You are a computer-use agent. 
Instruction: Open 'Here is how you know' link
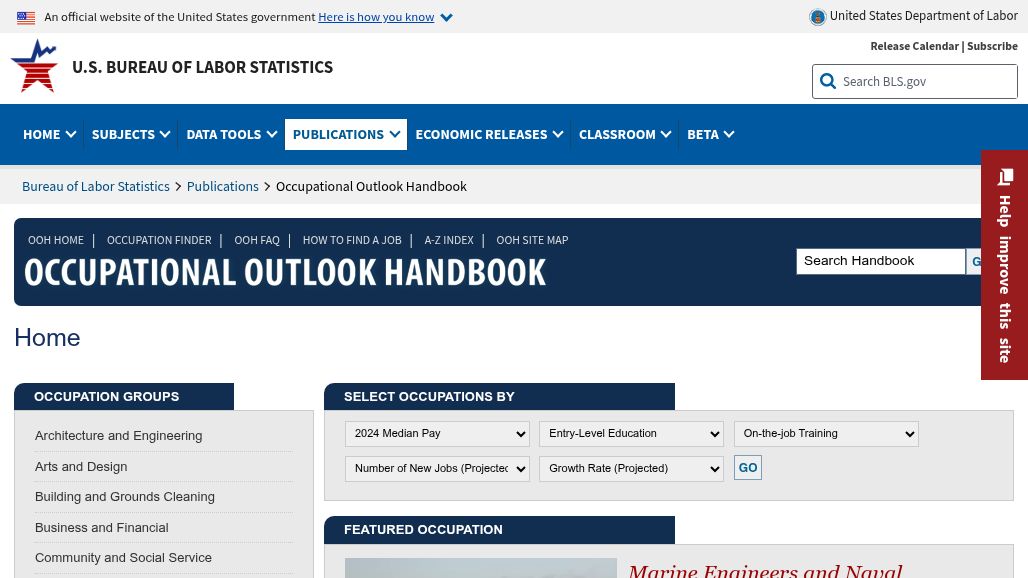click(x=376, y=17)
